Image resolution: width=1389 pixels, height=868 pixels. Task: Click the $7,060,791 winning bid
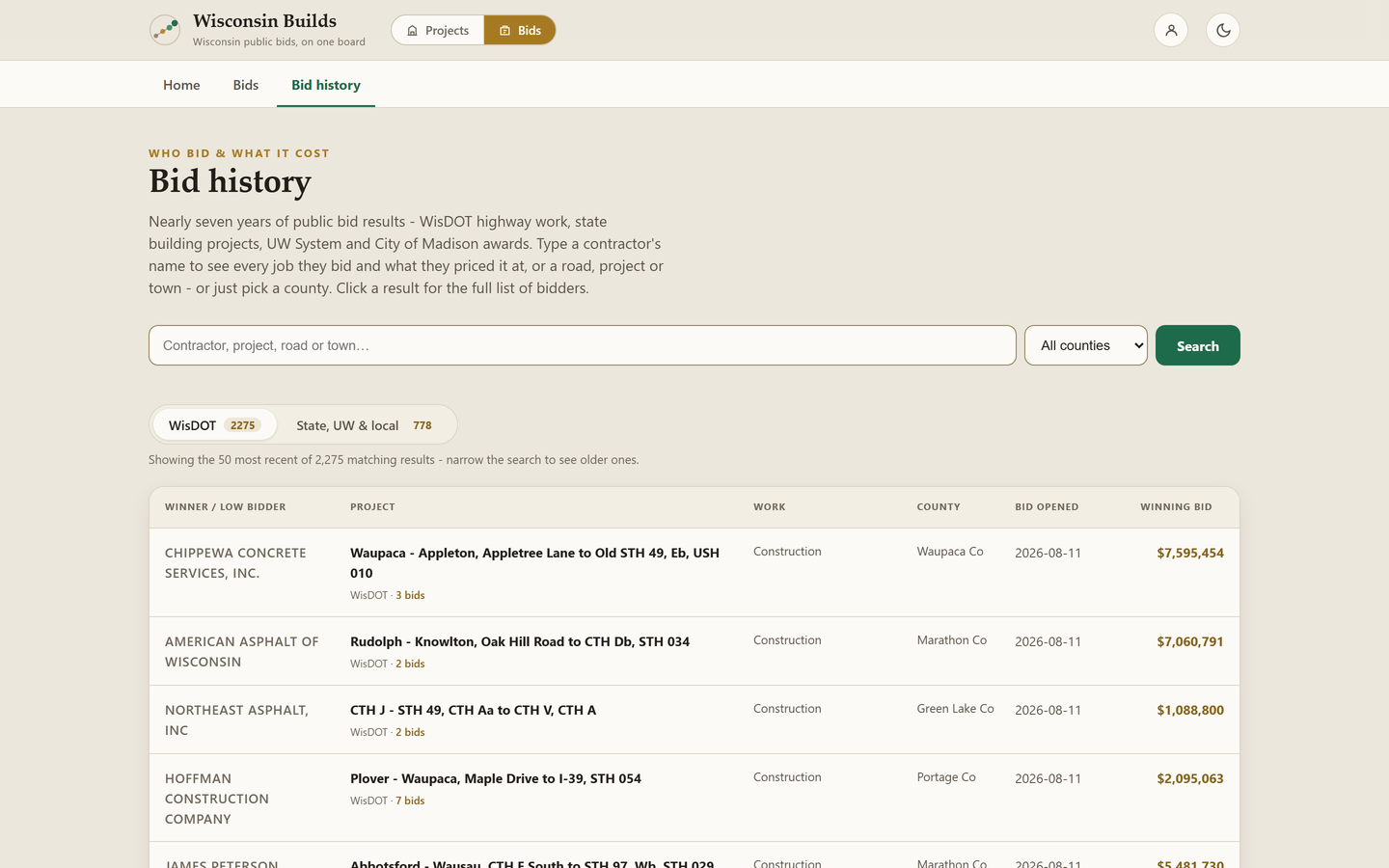[1190, 641]
